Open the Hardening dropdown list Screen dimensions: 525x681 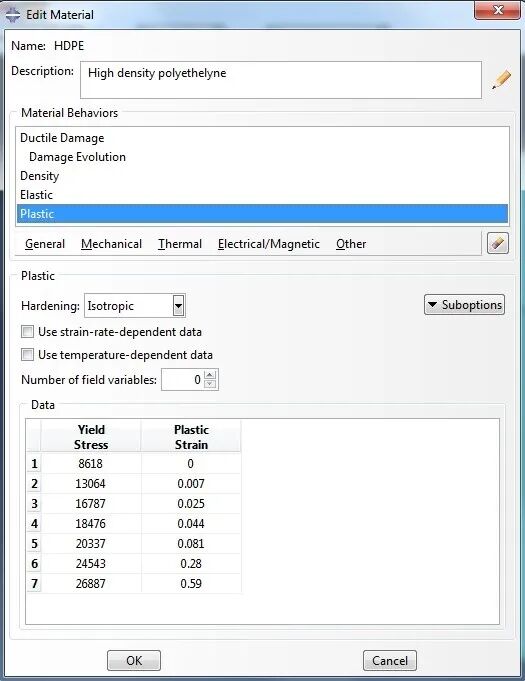[178, 306]
